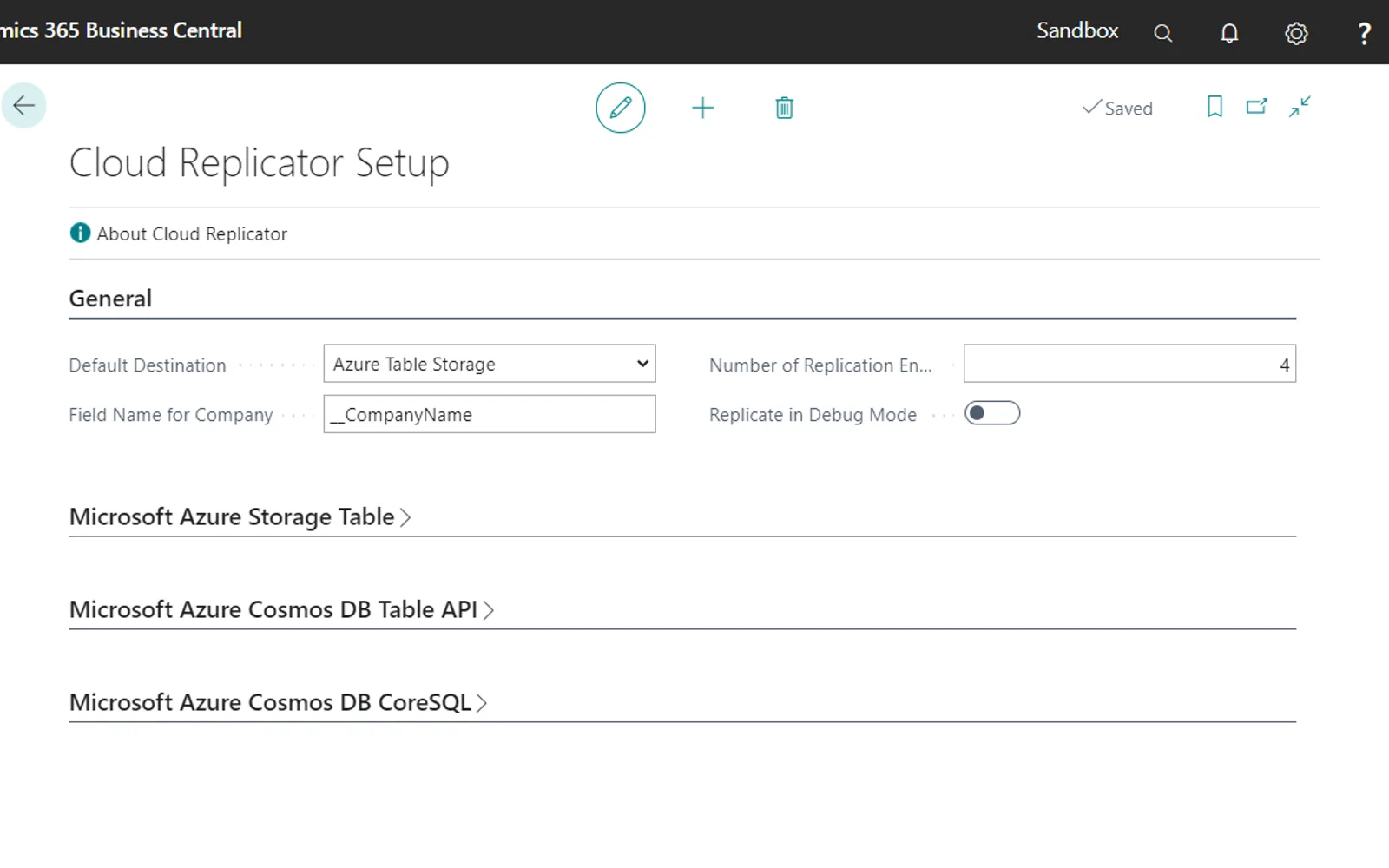Image resolution: width=1389 pixels, height=868 pixels.
Task: Click Number of Replication En... label
Action: click(820, 365)
